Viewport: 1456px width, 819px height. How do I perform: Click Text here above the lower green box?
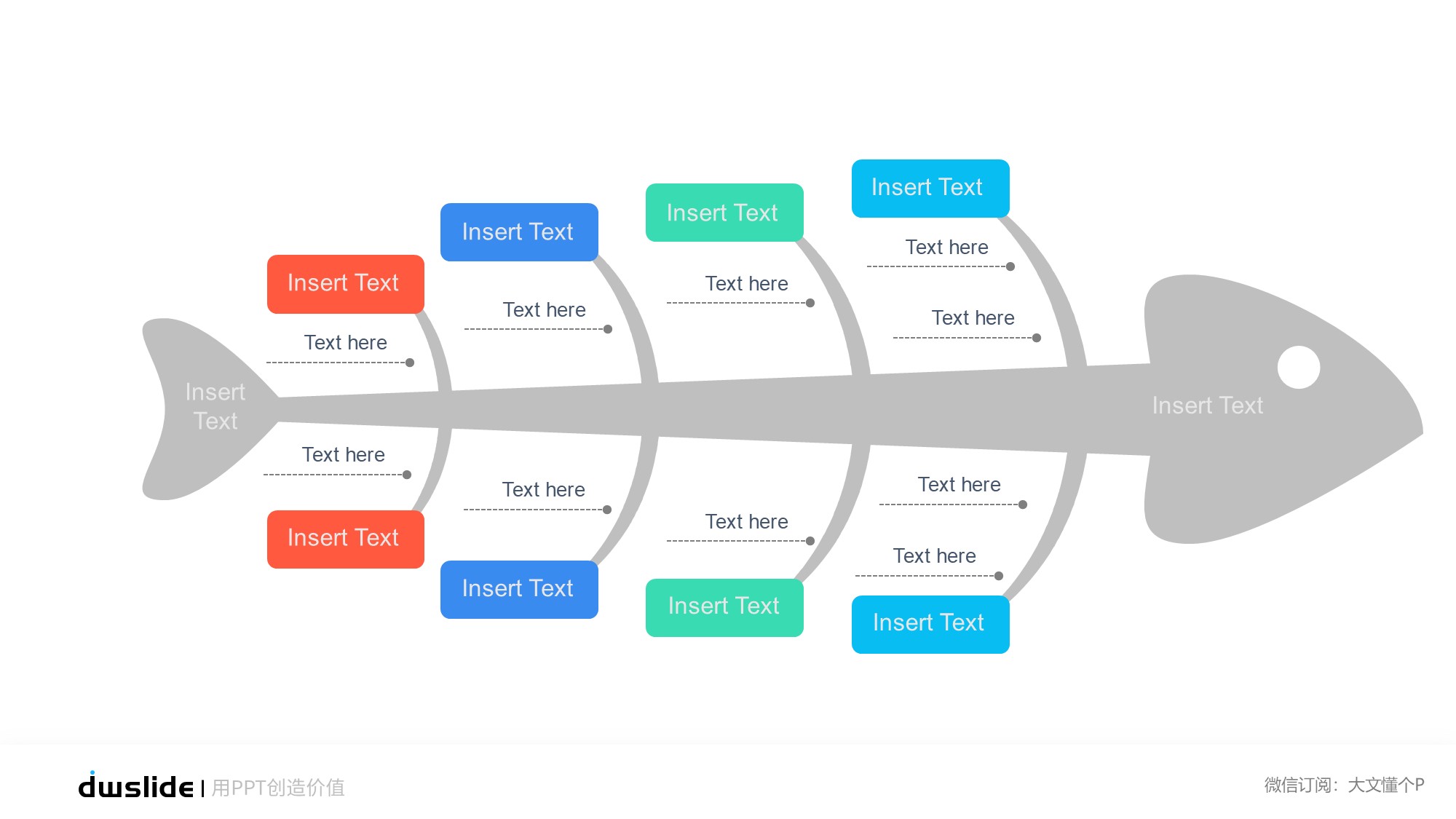746,522
